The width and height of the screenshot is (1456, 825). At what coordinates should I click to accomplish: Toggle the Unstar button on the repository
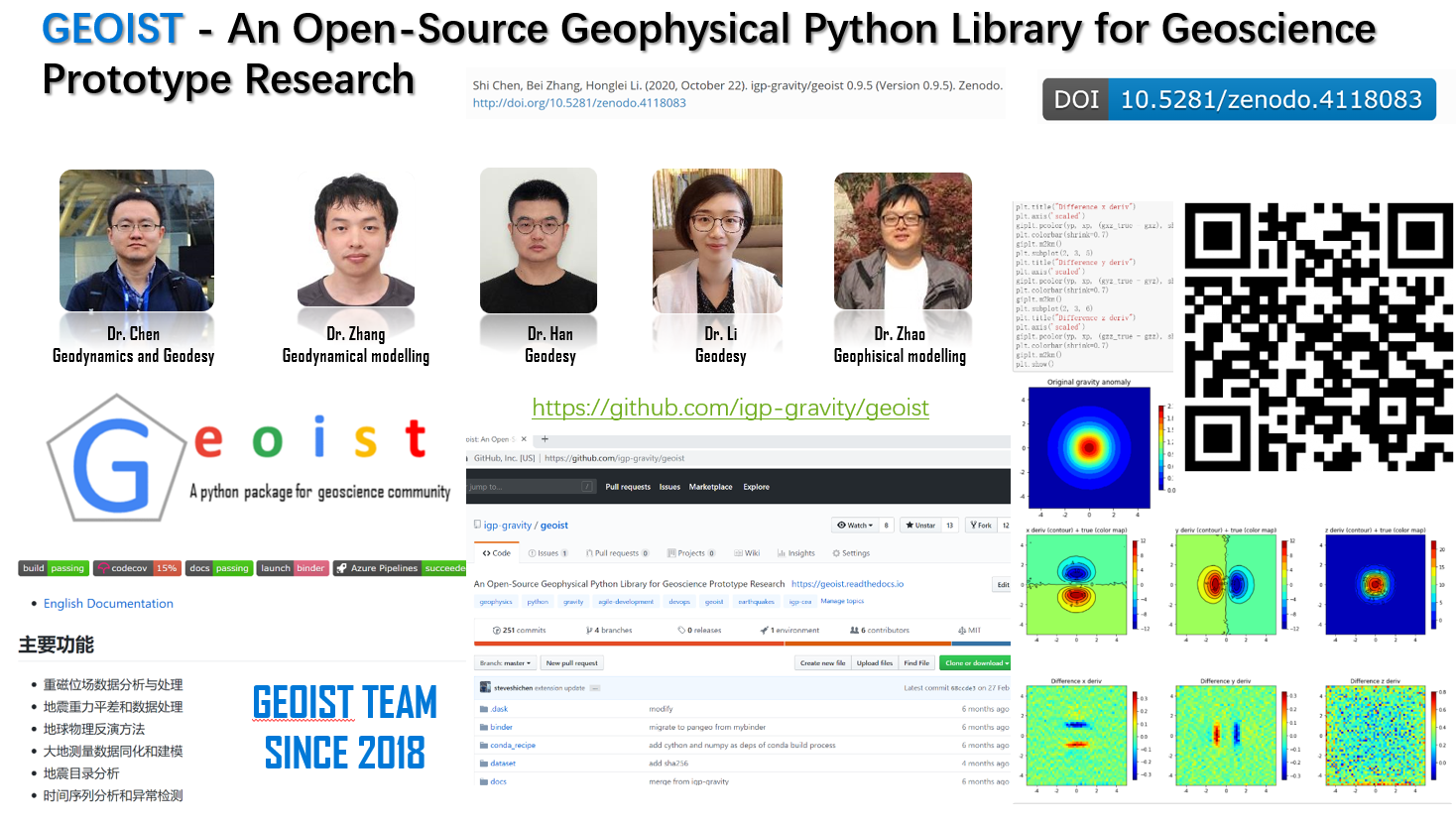(x=920, y=526)
